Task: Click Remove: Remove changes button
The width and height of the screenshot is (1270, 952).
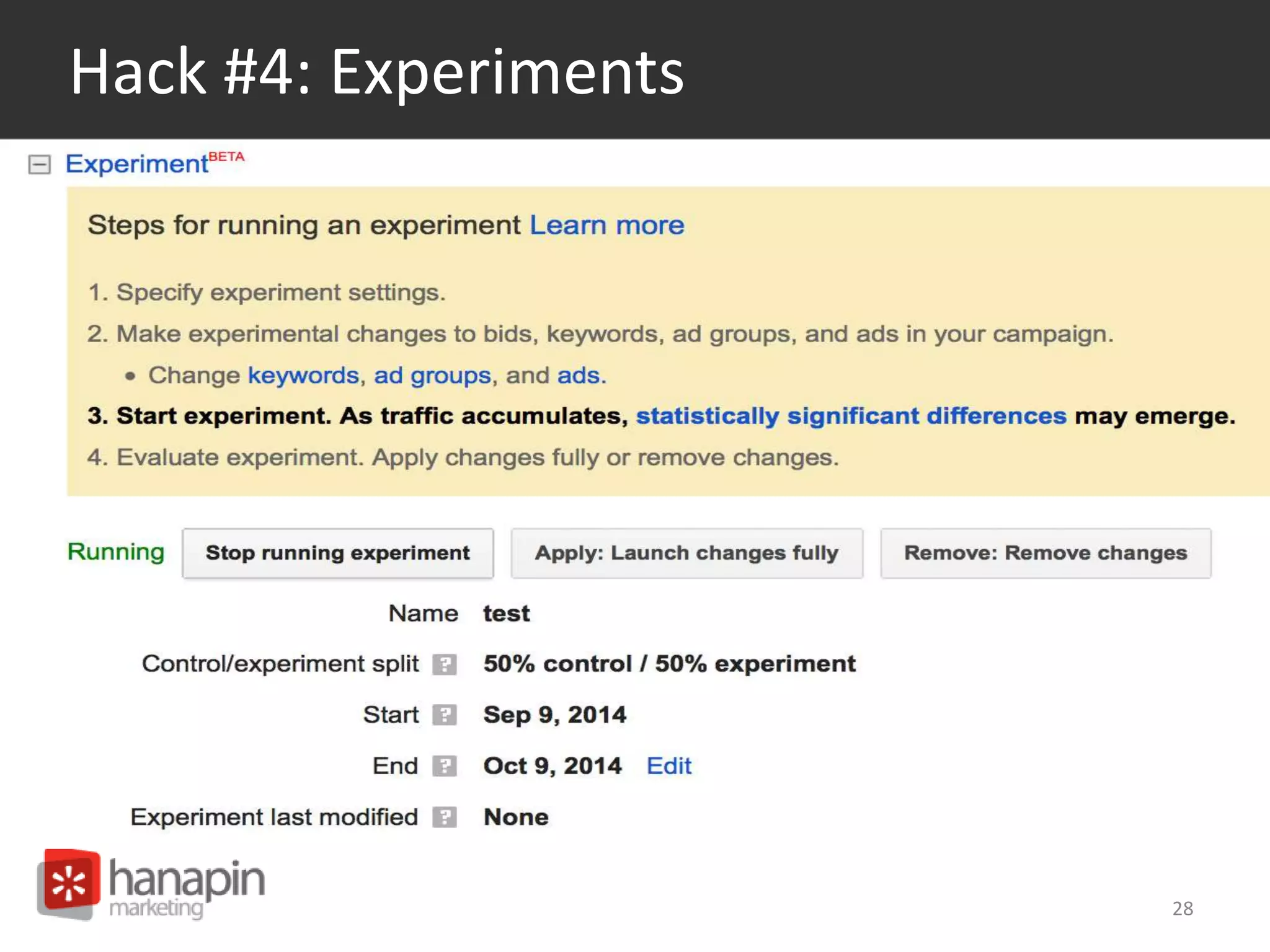Action: [1046, 553]
